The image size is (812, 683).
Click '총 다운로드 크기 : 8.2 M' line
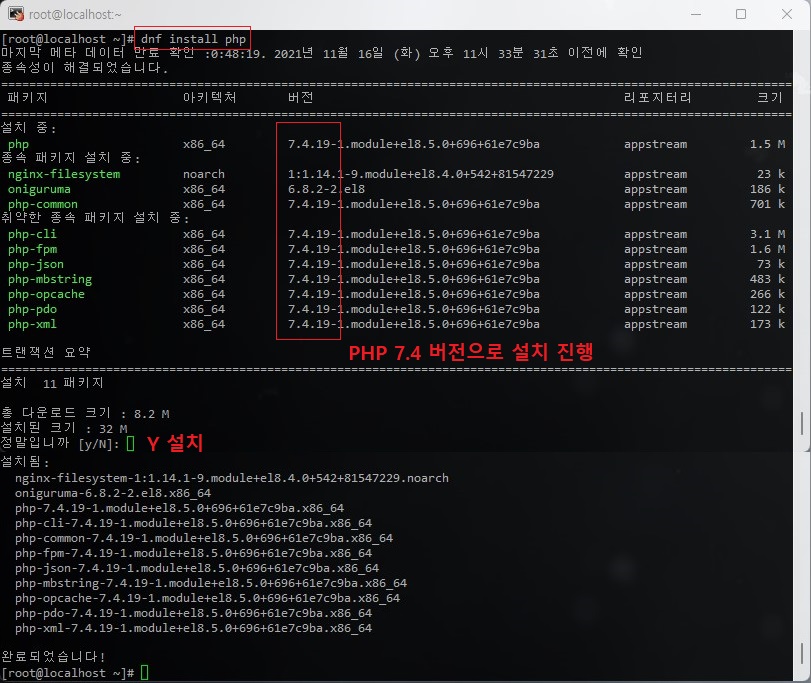click(85, 413)
